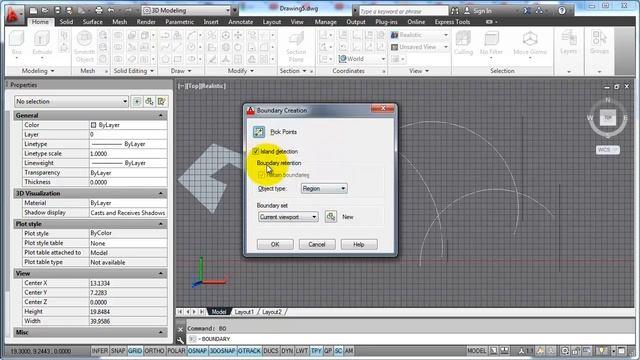Image resolution: width=640 pixels, height=360 pixels.
Task: Collapse the 3D Visualization section
Action: point(161,193)
